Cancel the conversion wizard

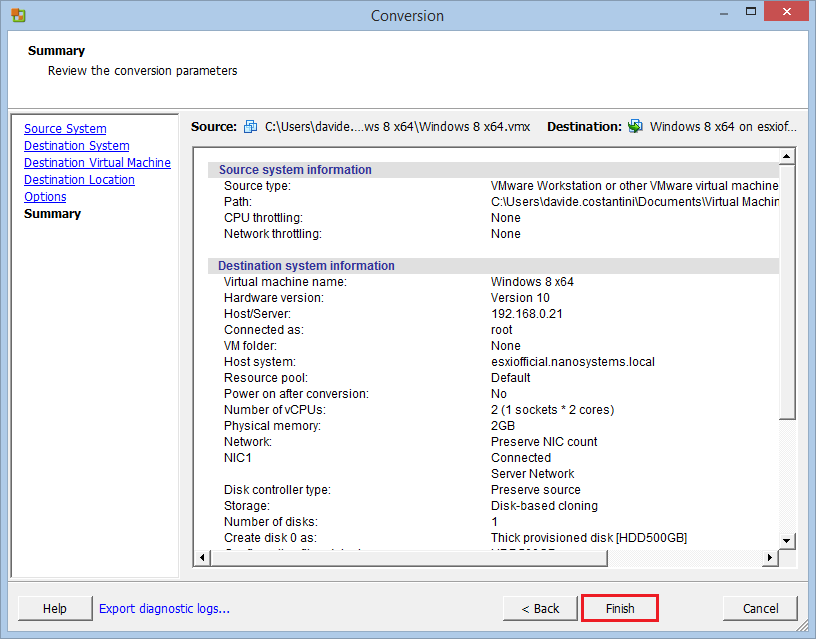click(x=760, y=608)
